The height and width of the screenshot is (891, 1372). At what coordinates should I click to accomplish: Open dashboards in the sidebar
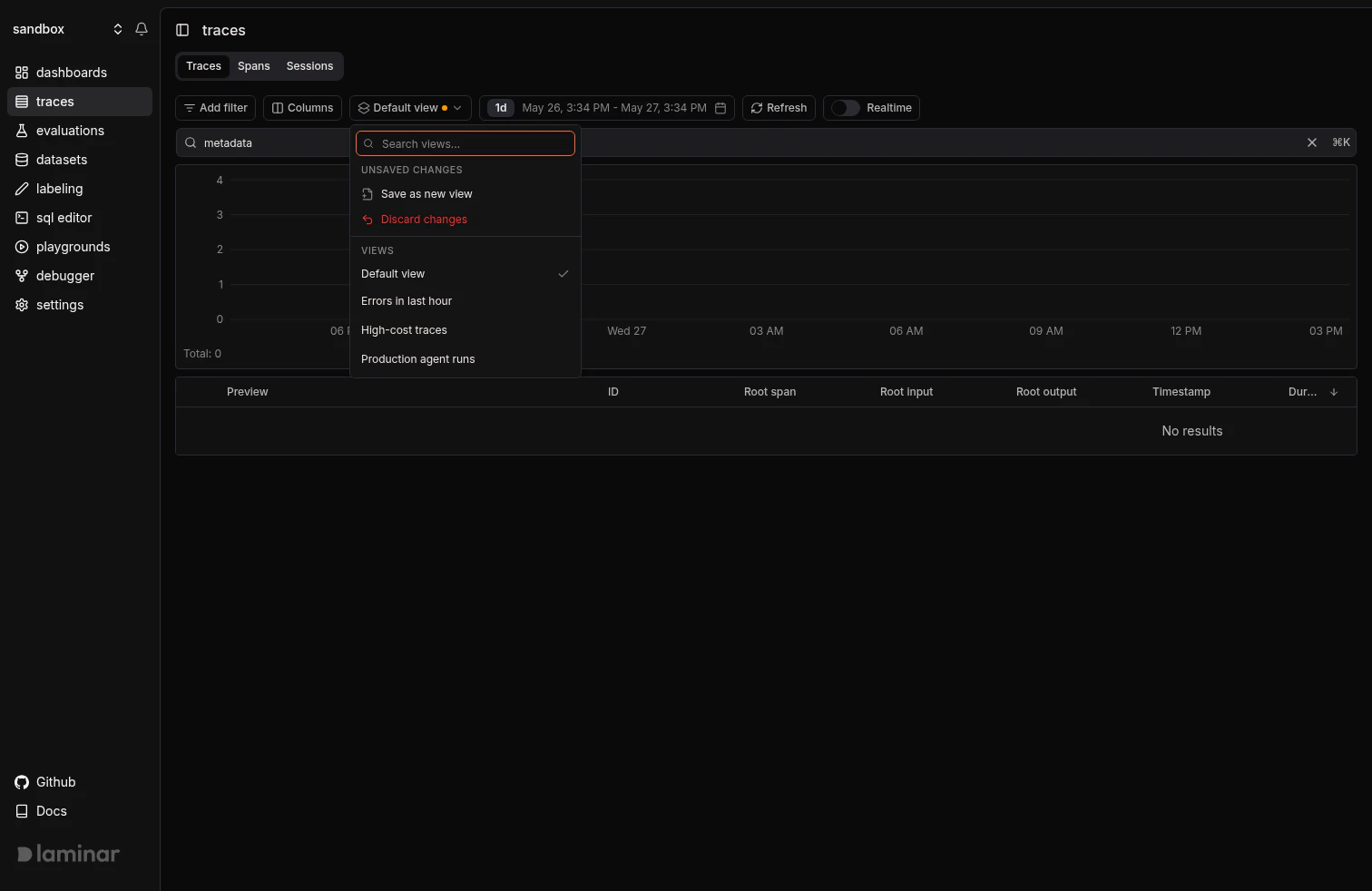point(80,73)
